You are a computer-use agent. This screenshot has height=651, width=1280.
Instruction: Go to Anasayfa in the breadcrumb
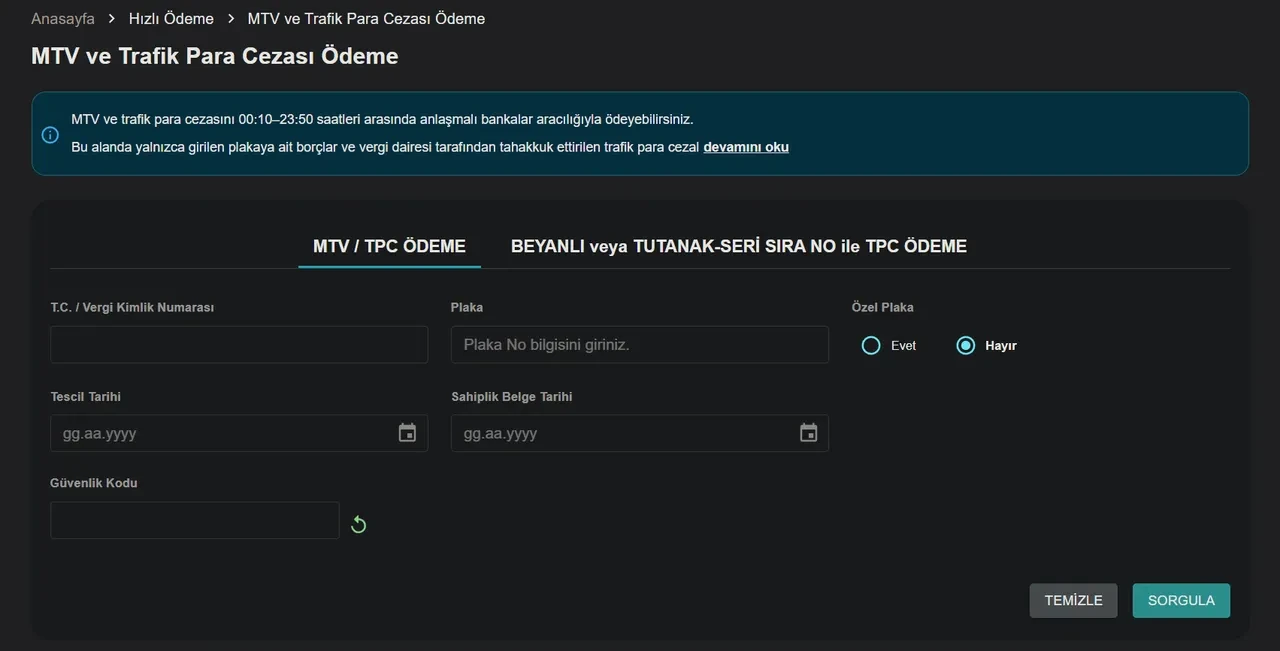(63, 19)
